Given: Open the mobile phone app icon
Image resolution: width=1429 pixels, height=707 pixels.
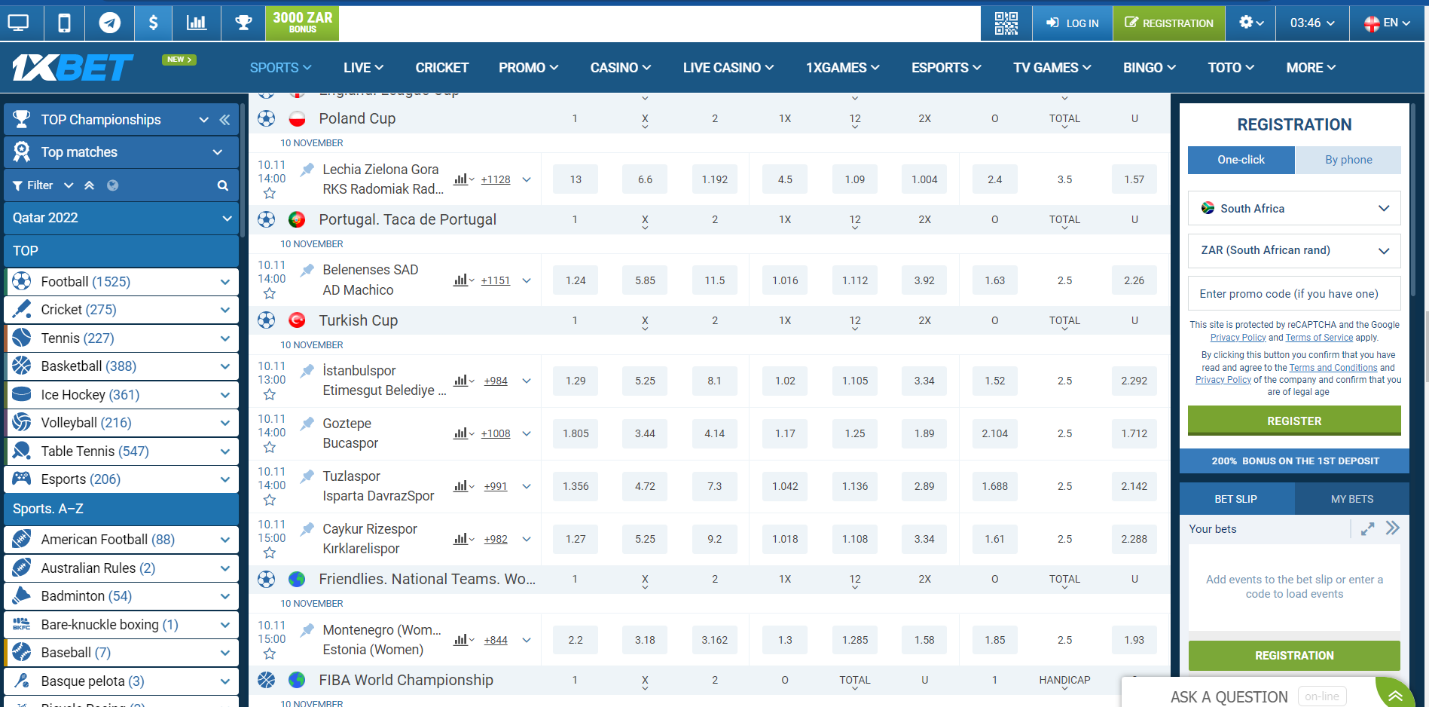Looking at the screenshot, I should (x=64, y=22).
